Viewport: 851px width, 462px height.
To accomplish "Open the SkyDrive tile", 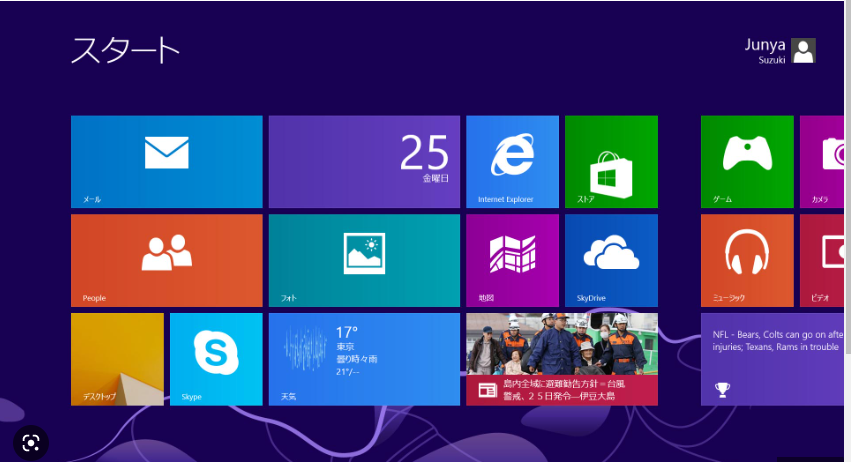I will (x=611, y=260).
